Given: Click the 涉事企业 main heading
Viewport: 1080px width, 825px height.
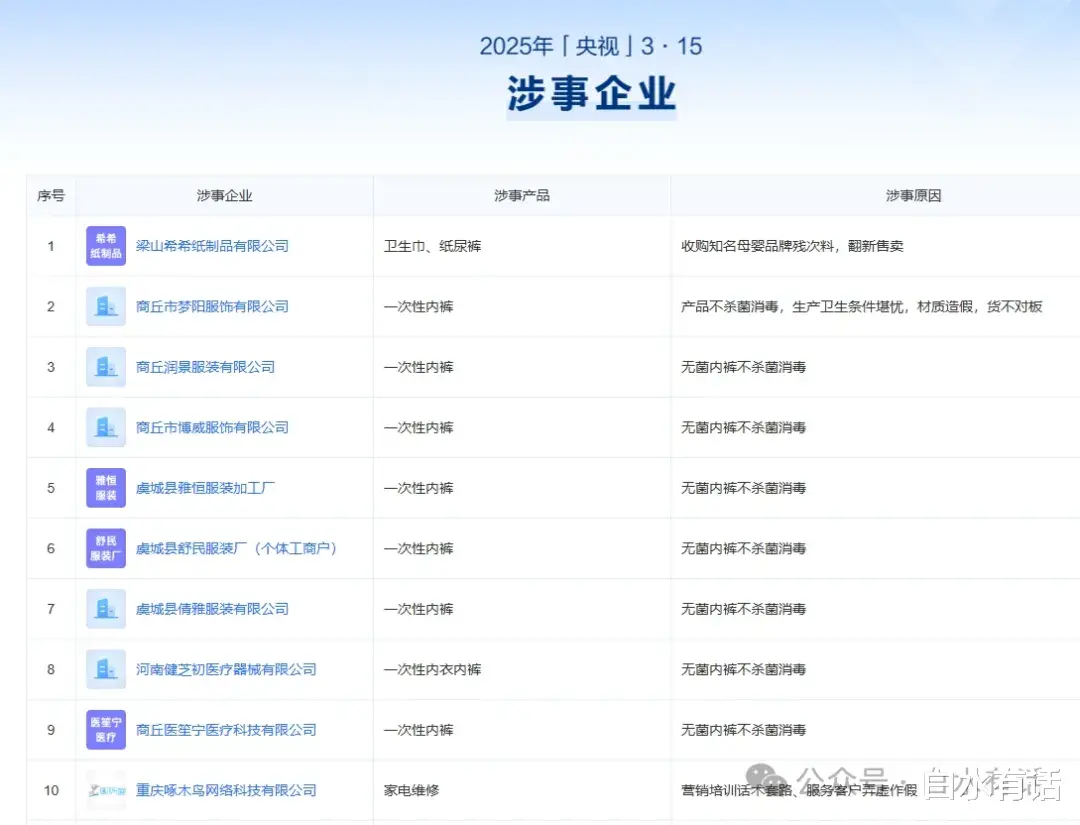Looking at the screenshot, I should click(x=591, y=94).
